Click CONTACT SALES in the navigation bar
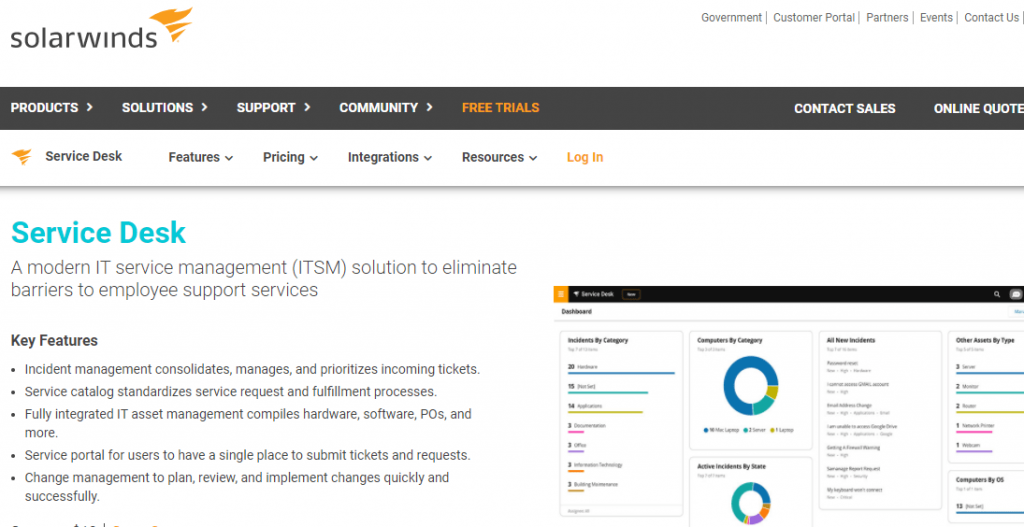The width and height of the screenshot is (1024, 527). coord(844,109)
